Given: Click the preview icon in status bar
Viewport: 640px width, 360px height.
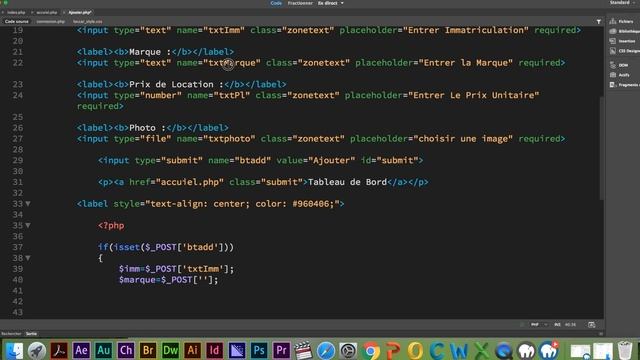Looking at the screenshot, I should (591, 324).
